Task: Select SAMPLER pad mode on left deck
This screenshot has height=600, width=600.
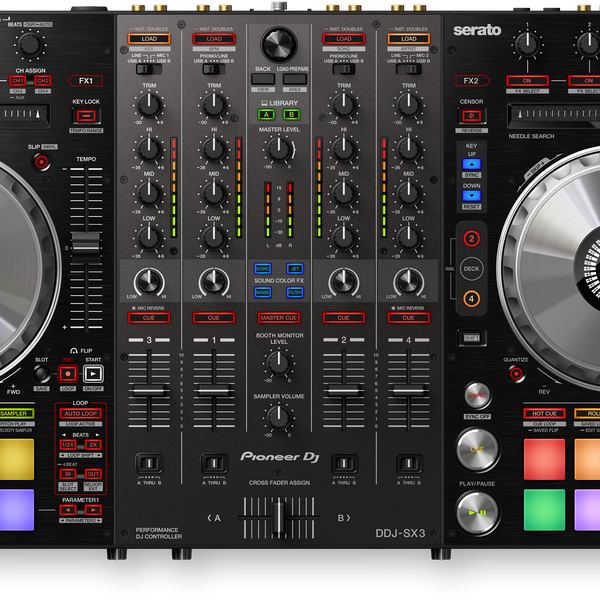Action: 16,414
